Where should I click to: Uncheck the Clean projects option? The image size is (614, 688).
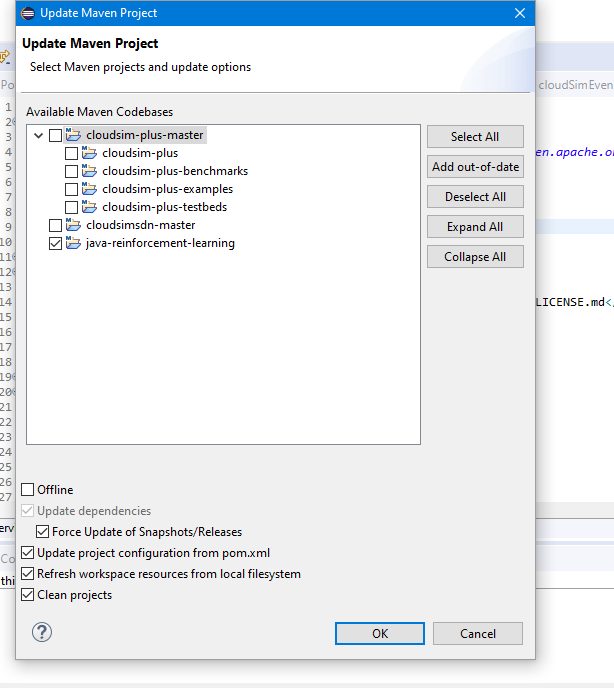click(x=28, y=595)
